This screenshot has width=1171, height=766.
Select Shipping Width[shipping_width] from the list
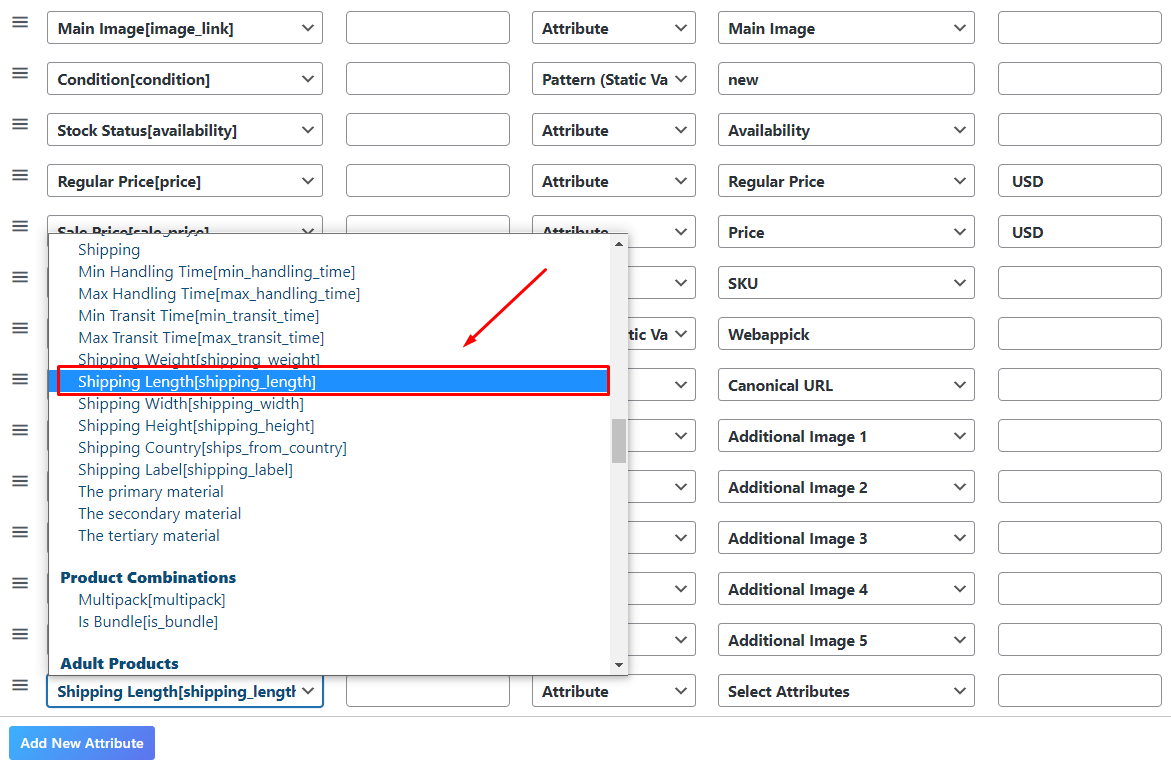pyautogui.click(x=196, y=403)
